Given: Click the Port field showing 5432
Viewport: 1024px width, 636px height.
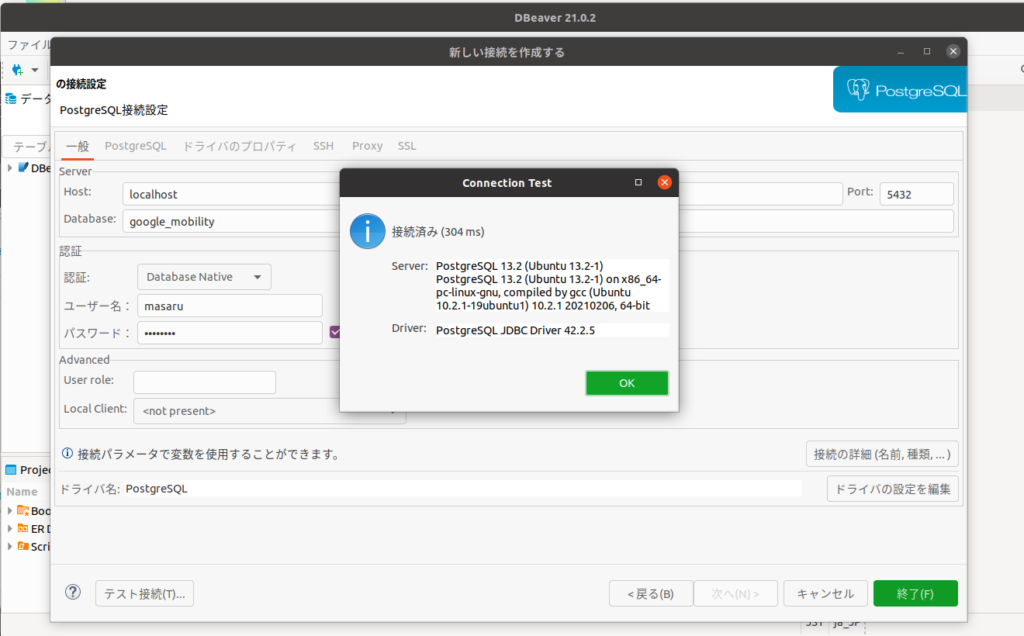Looking at the screenshot, I should tap(916, 194).
